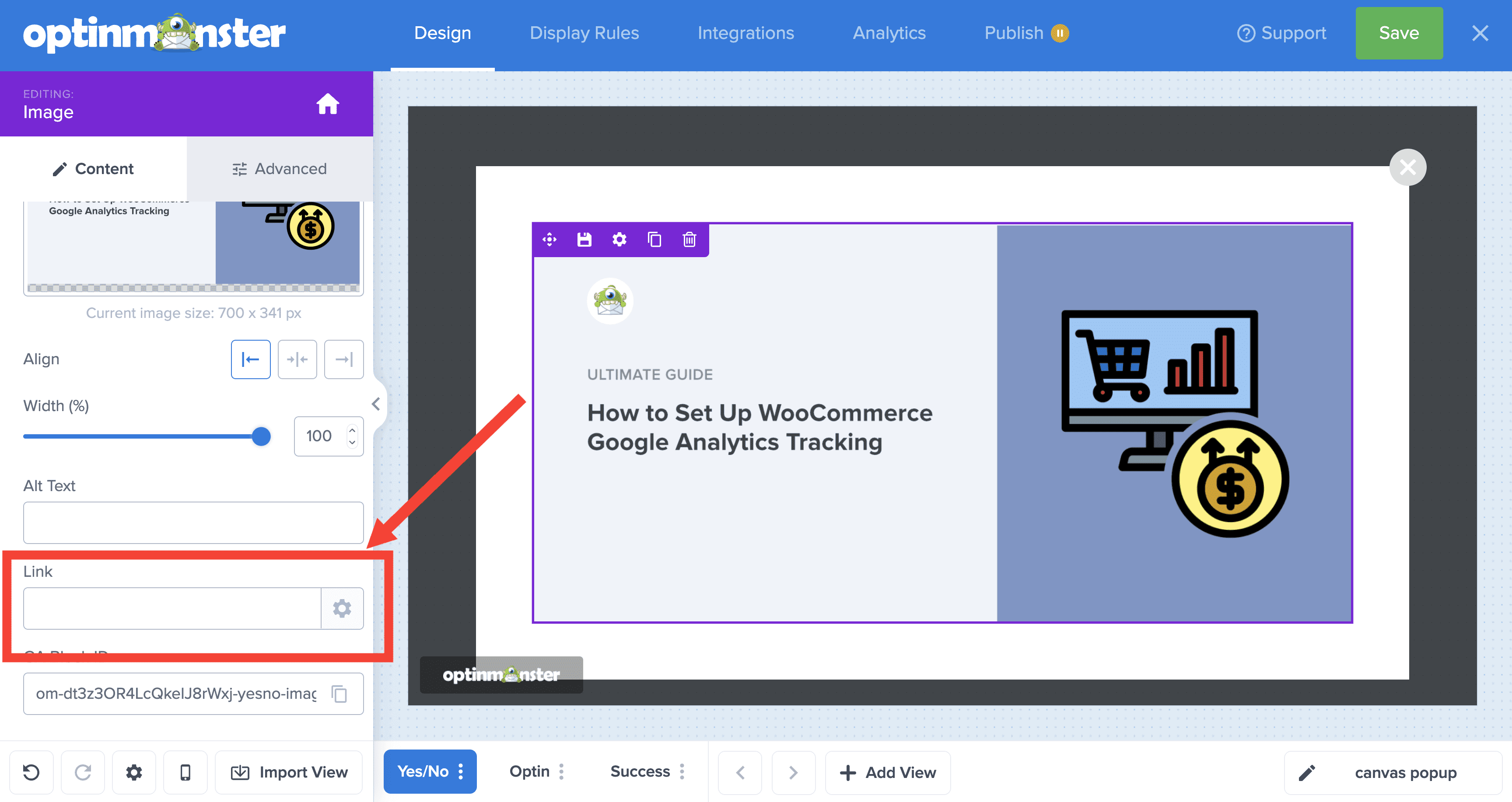The width and height of the screenshot is (1512, 802).
Task: Switch to the Content tab
Action: pyautogui.click(x=93, y=169)
